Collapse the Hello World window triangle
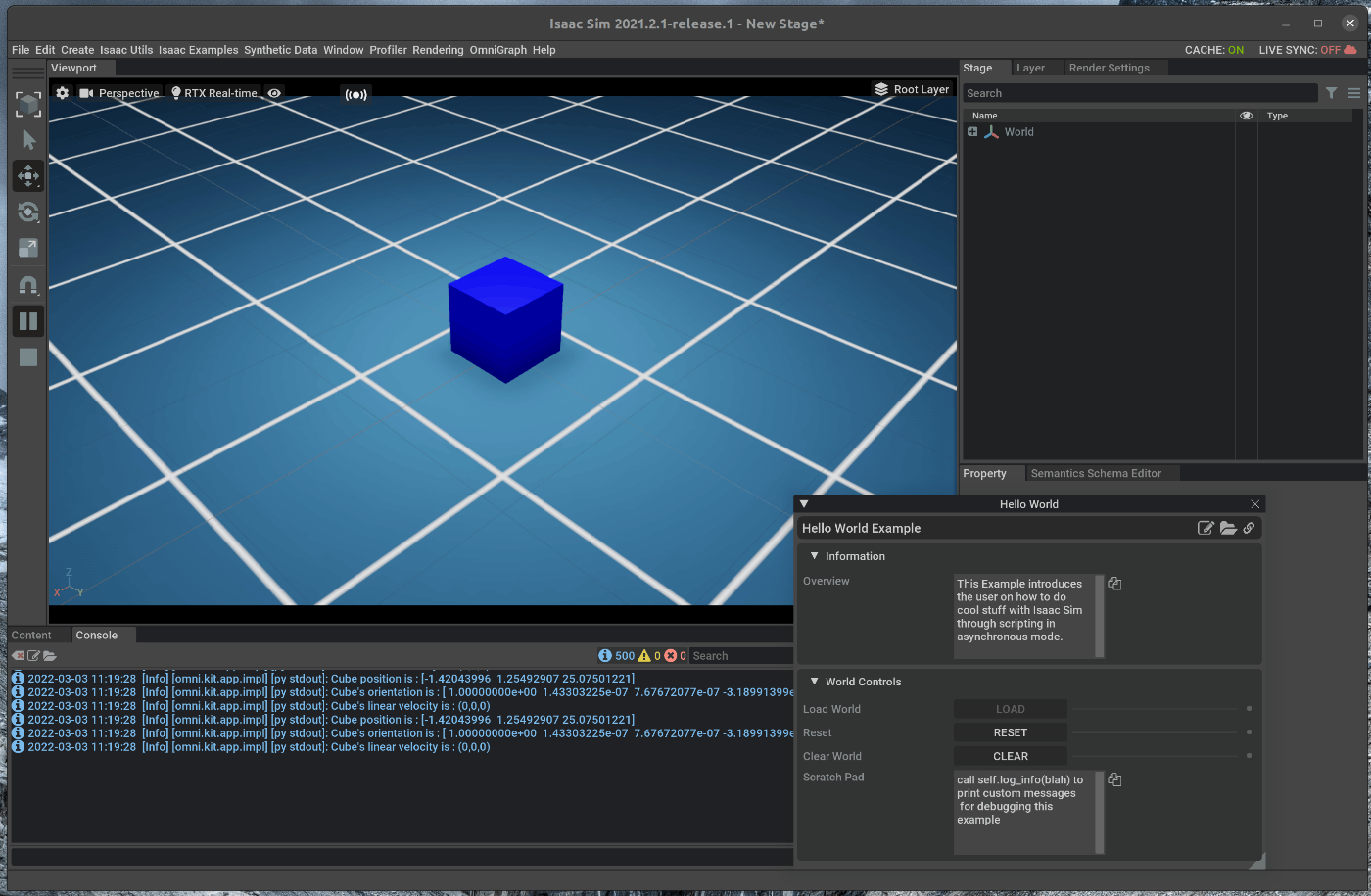Image resolution: width=1371 pixels, height=896 pixels. tap(804, 503)
